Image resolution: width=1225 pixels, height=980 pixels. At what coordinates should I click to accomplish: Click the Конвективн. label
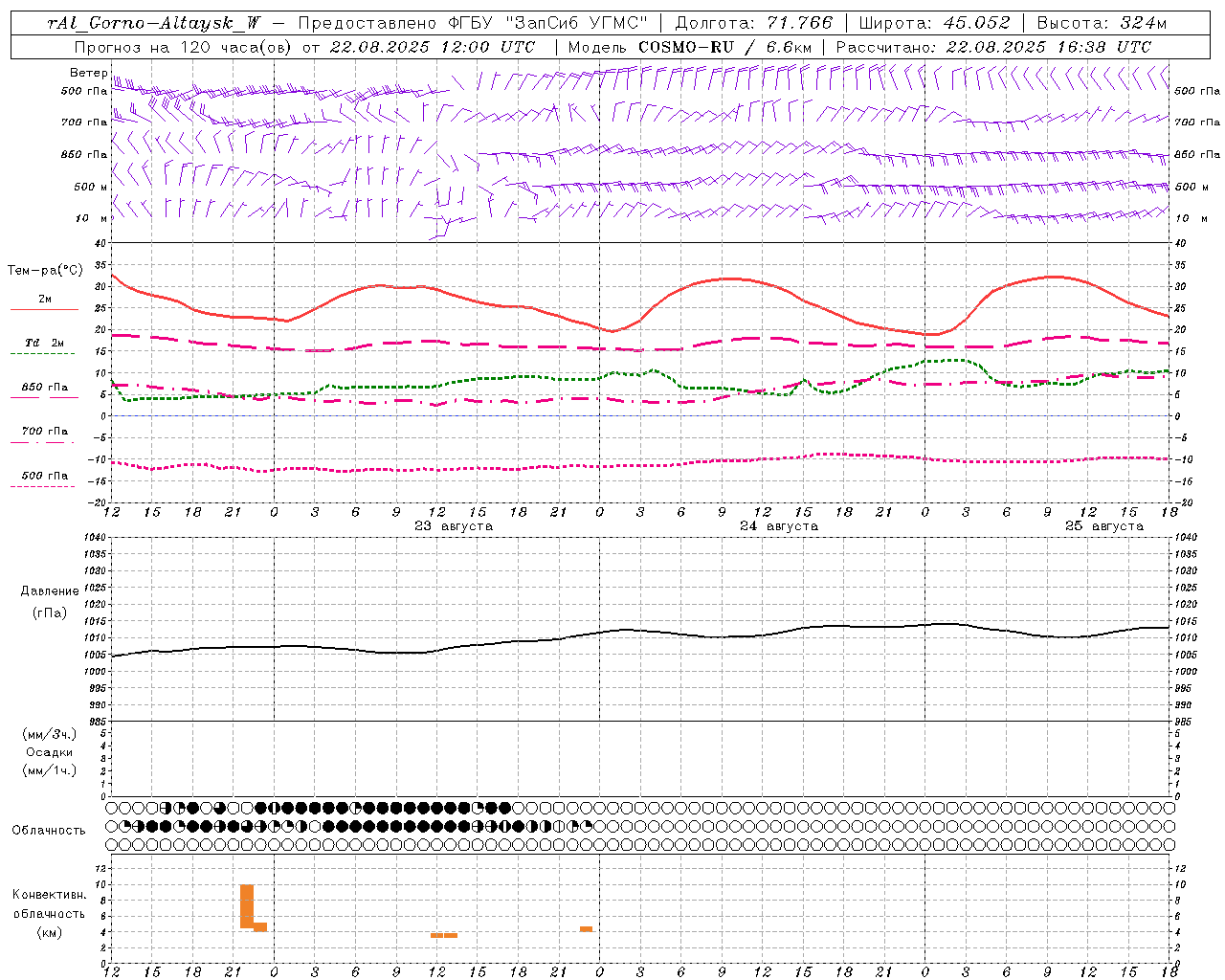tap(50, 895)
